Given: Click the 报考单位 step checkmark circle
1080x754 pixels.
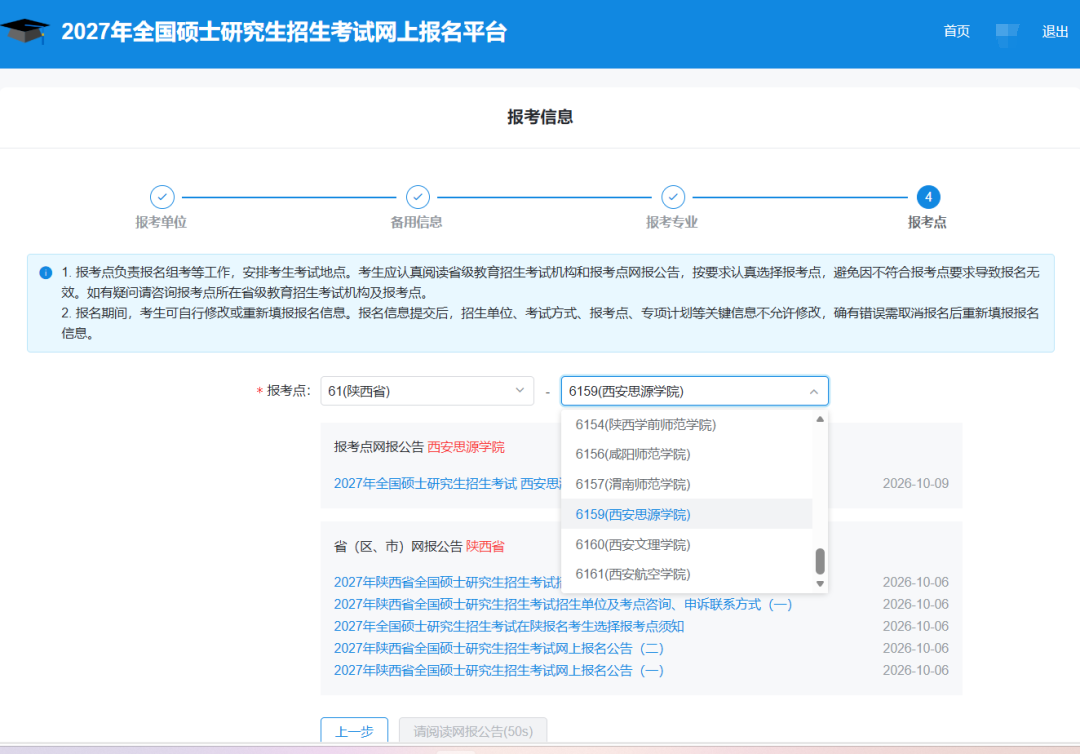Looking at the screenshot, I should [162, 197].
